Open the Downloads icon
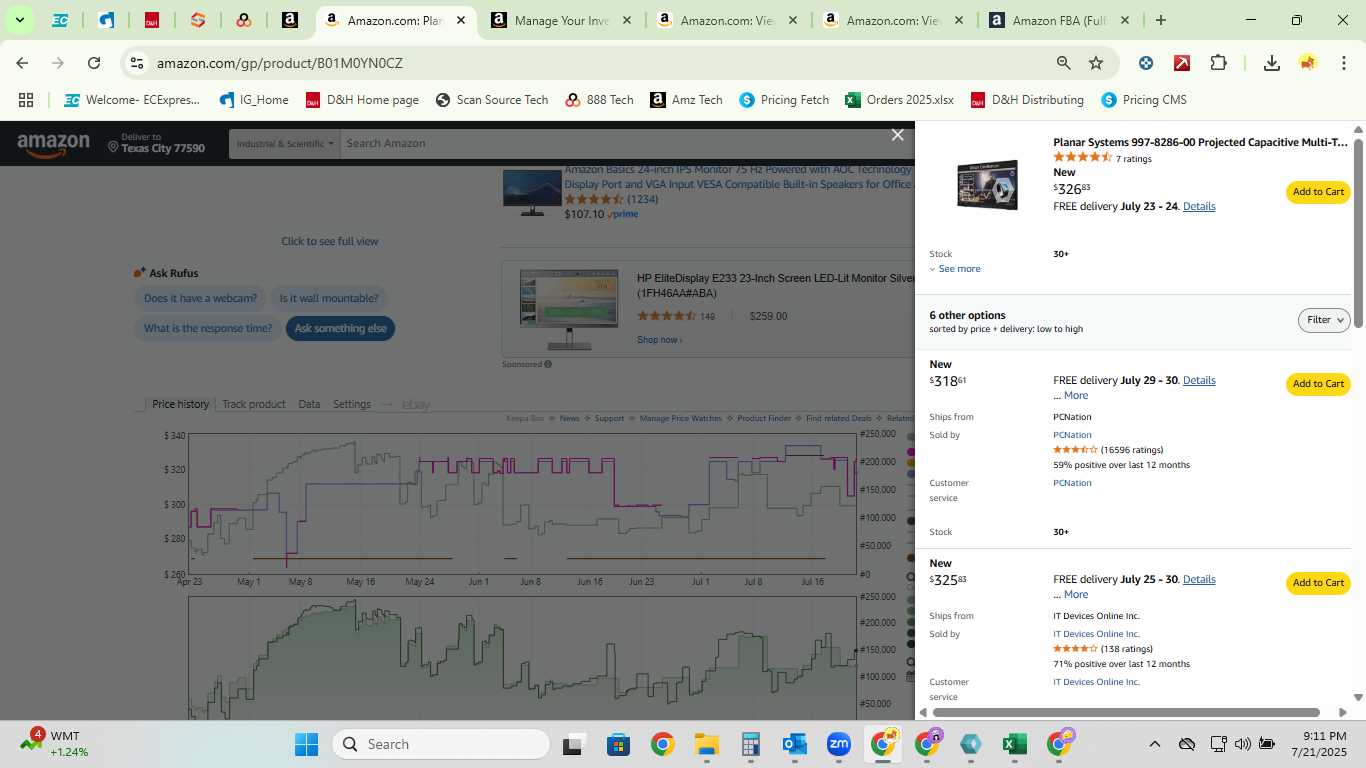The width and height of the screenshot is (1366, 768). tap(1272, 63)
